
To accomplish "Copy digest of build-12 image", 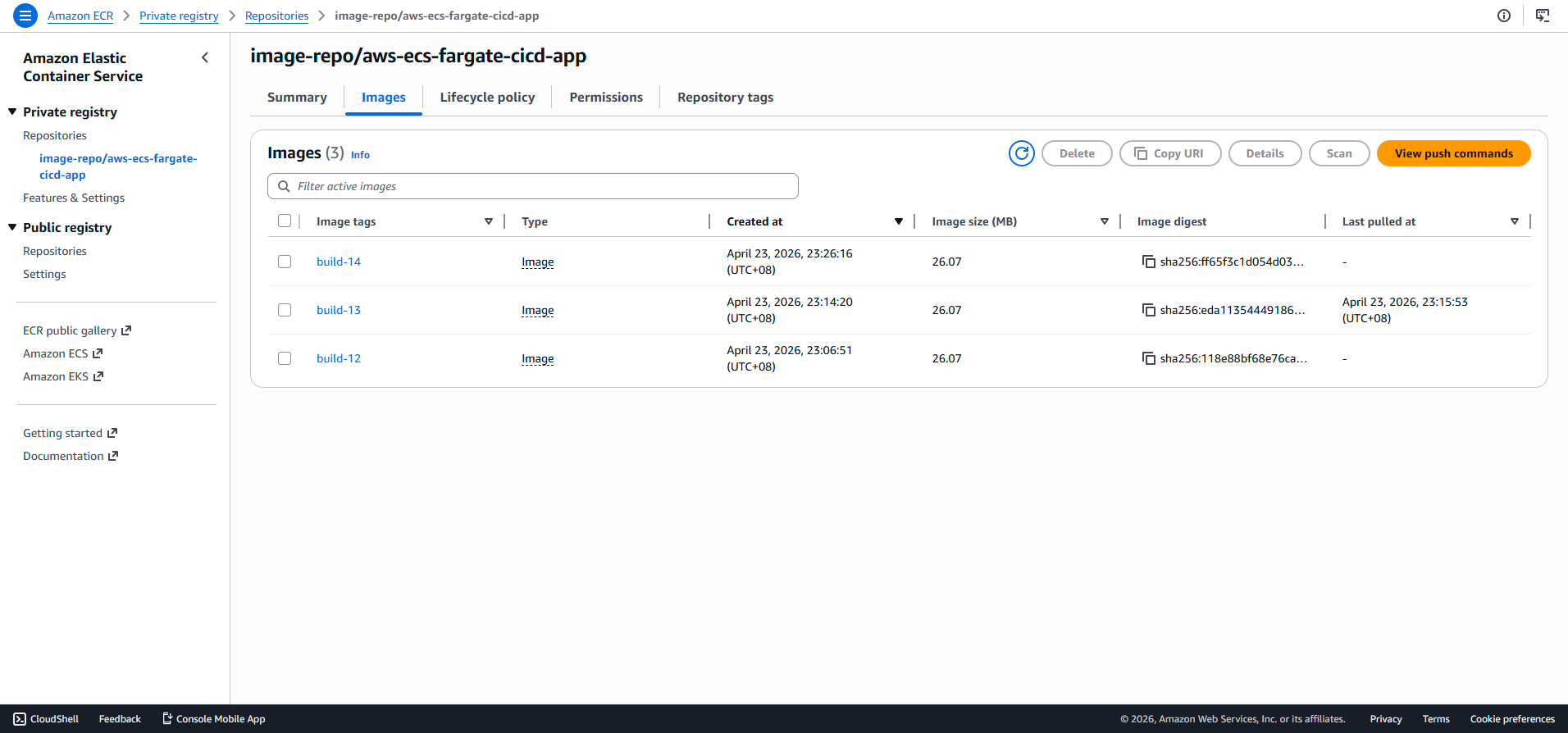I will [x=1149, y=358].
